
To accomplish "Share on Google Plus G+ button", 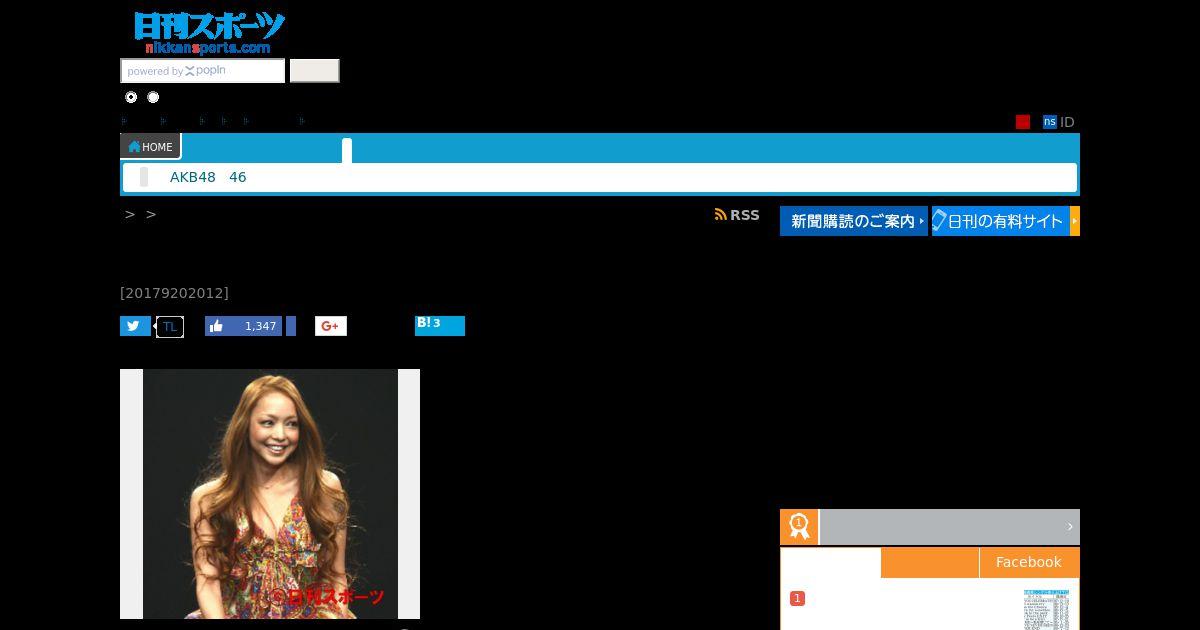I will click(331, 326).
